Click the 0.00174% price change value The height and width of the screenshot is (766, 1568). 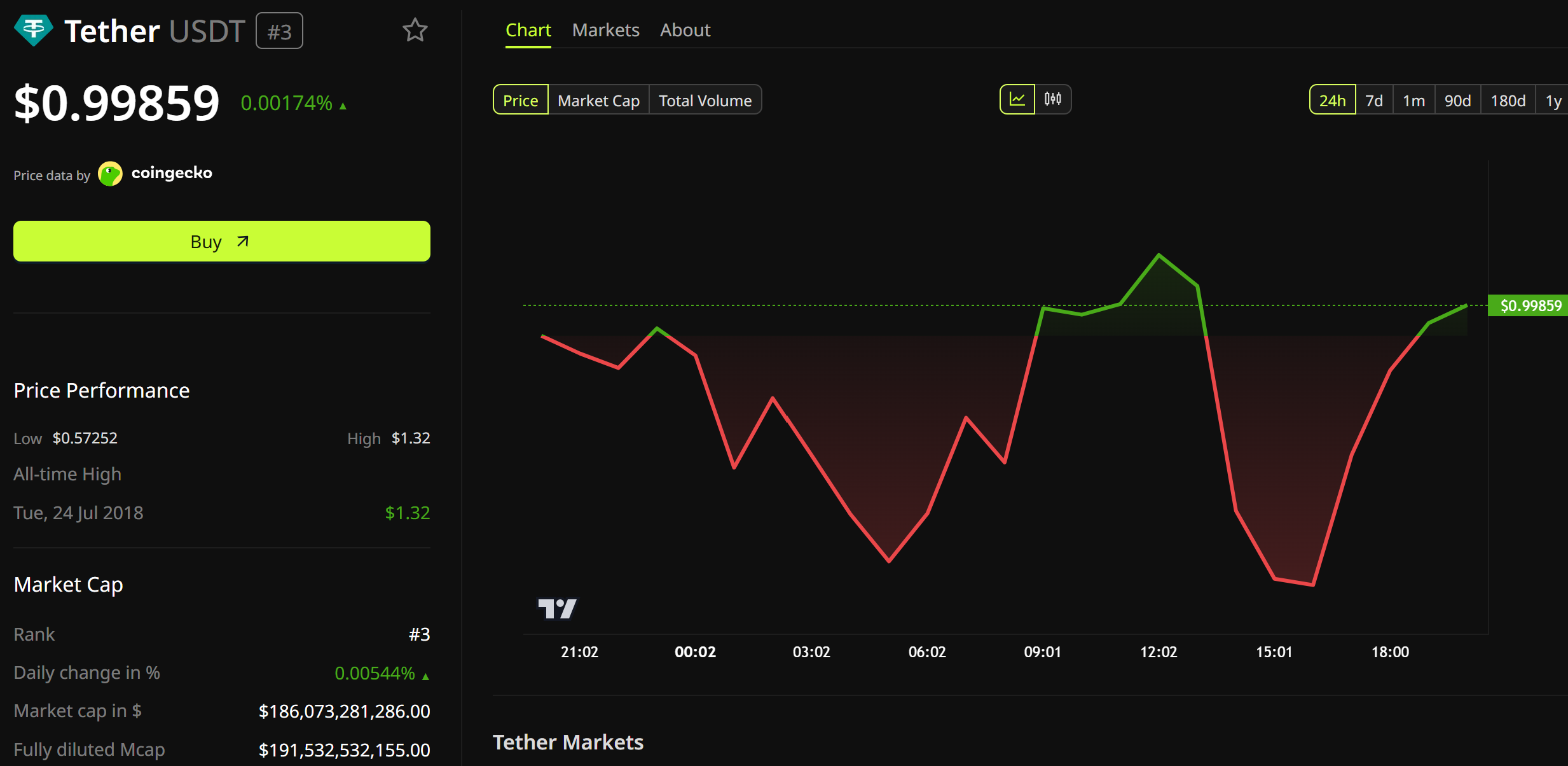click(x=286, y=103)
